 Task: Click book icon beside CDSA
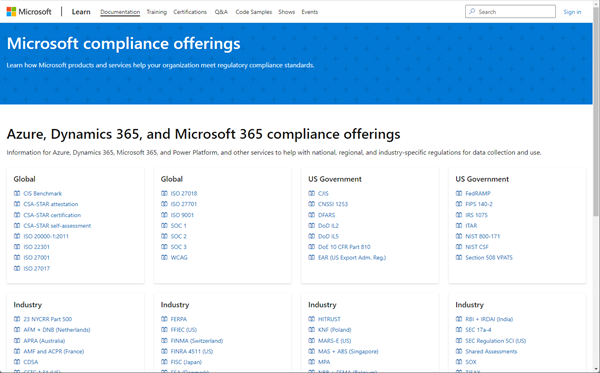(x=17, y=362)
